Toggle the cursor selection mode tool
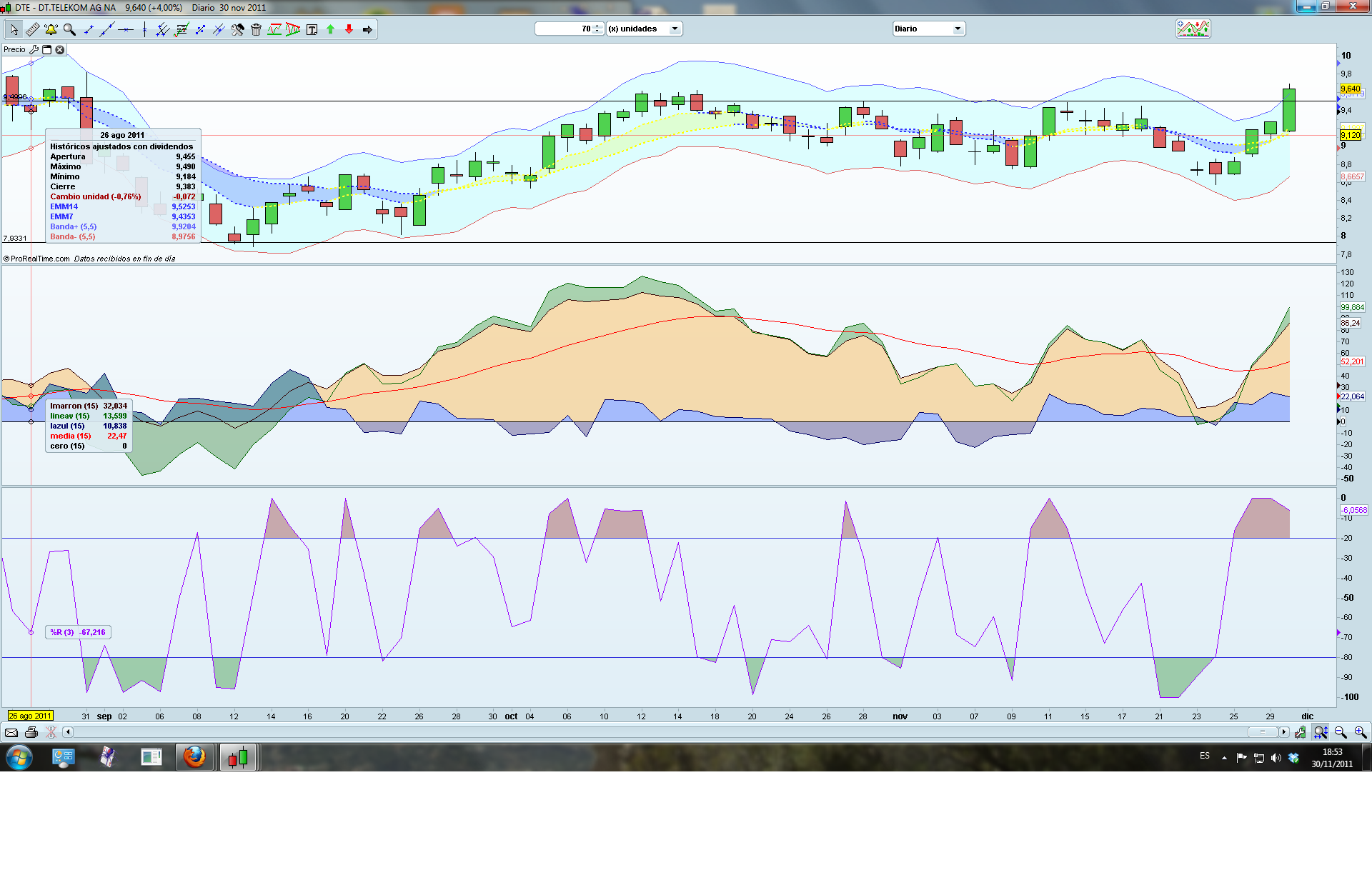 click(x=14, y=29)
